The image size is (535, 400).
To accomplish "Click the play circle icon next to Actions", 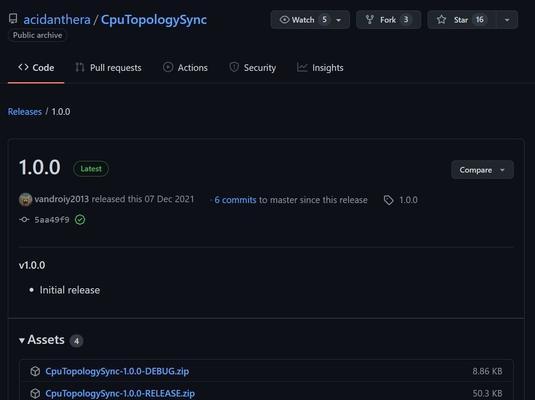I will click(x=168, y=67).
